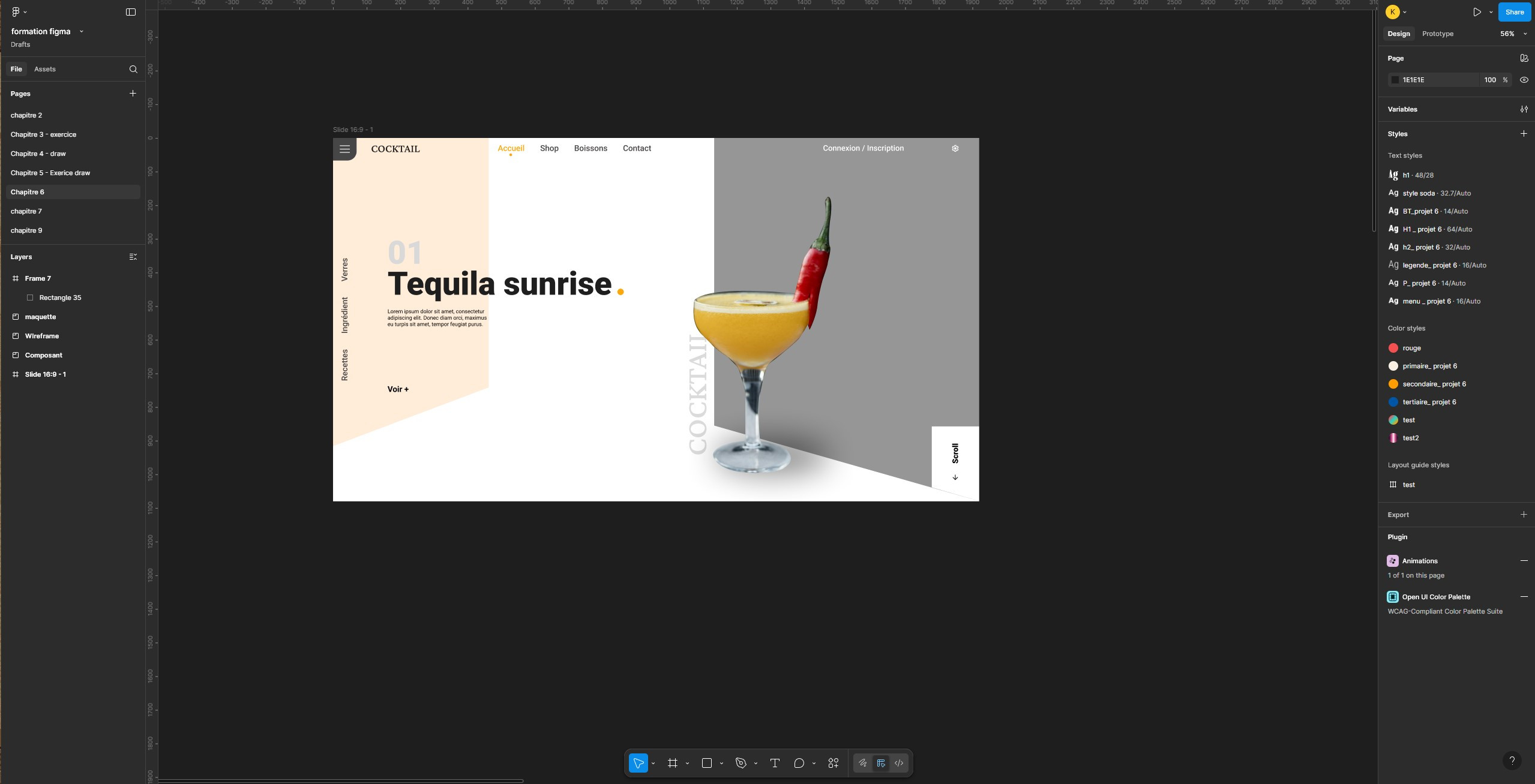
Task: Add a new page with plus icon
Action: pos(133,94)
